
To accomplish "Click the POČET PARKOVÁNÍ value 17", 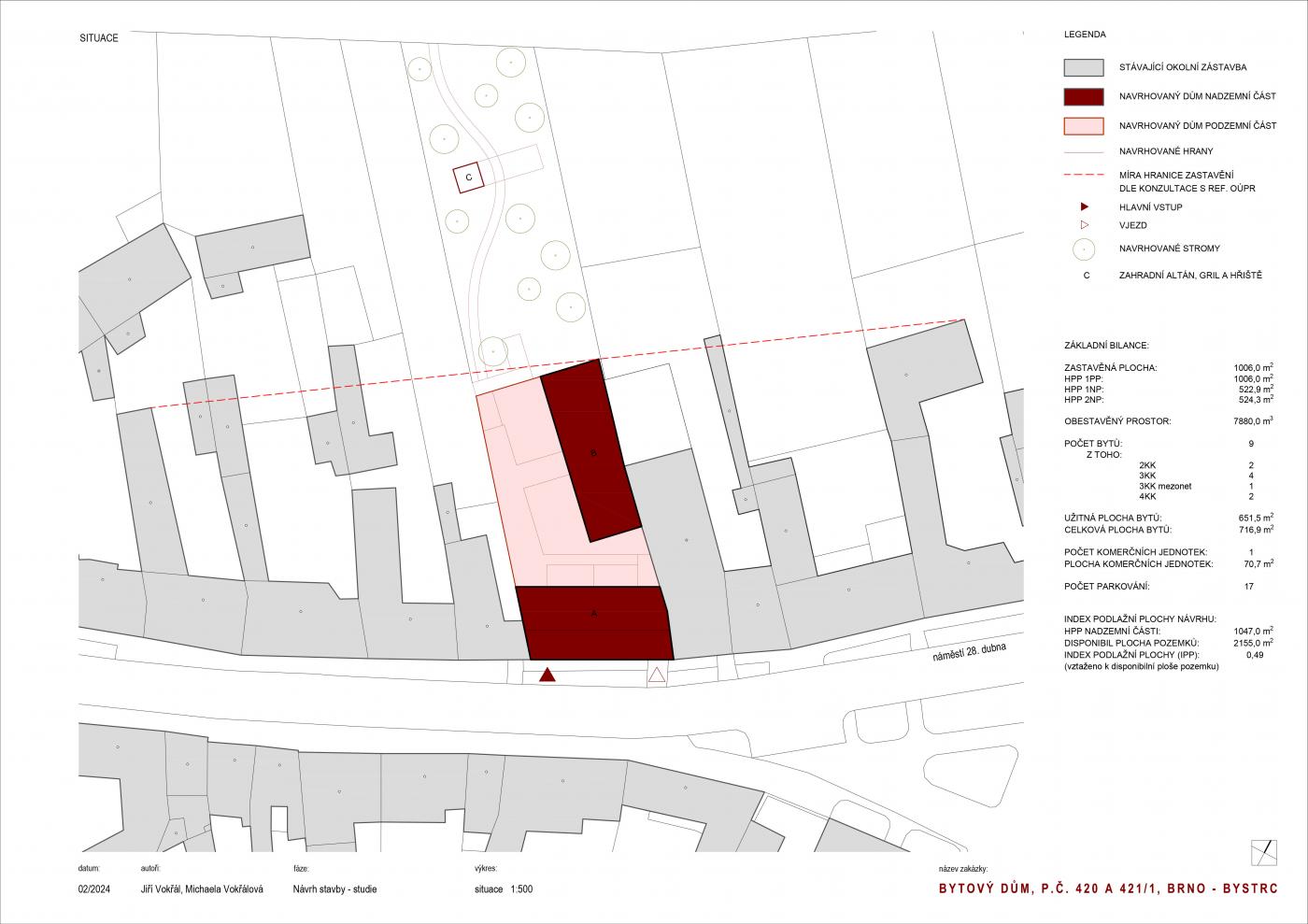I will pos(1249,587).
